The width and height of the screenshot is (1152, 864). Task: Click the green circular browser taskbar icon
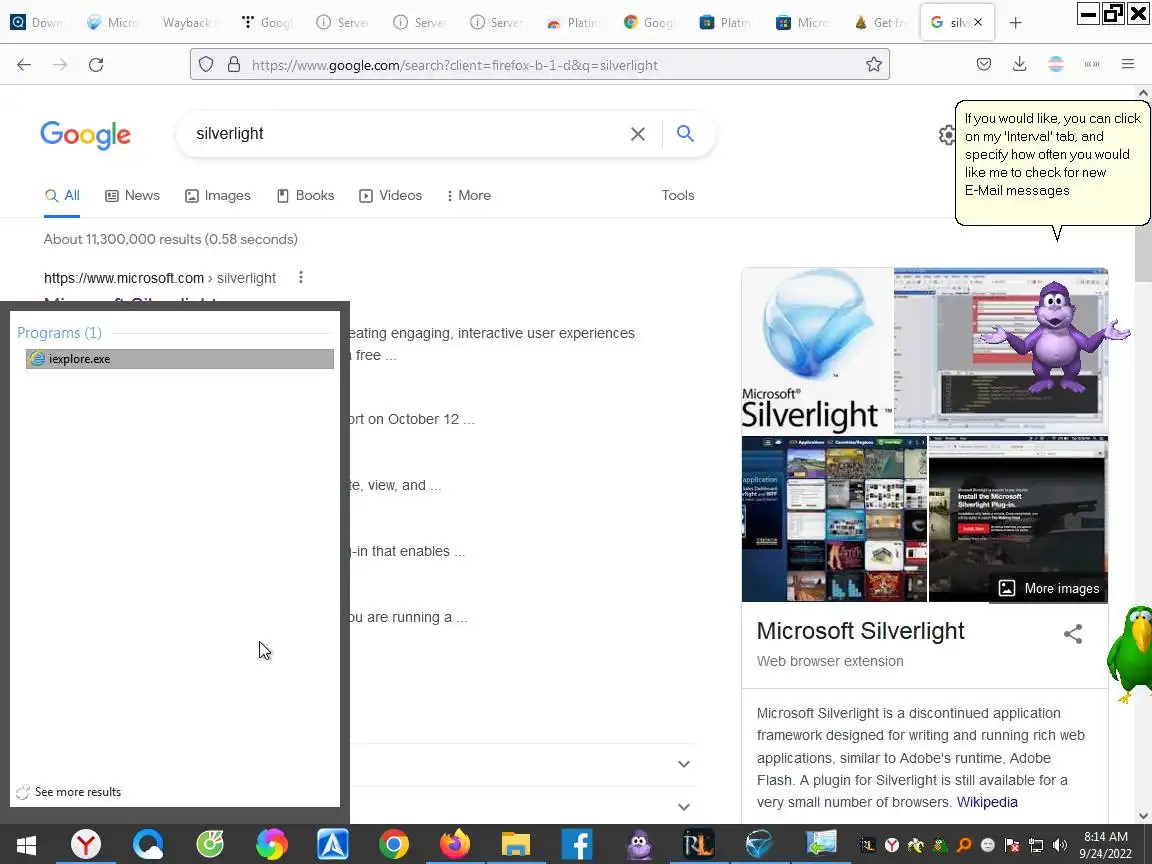point(209,844)
